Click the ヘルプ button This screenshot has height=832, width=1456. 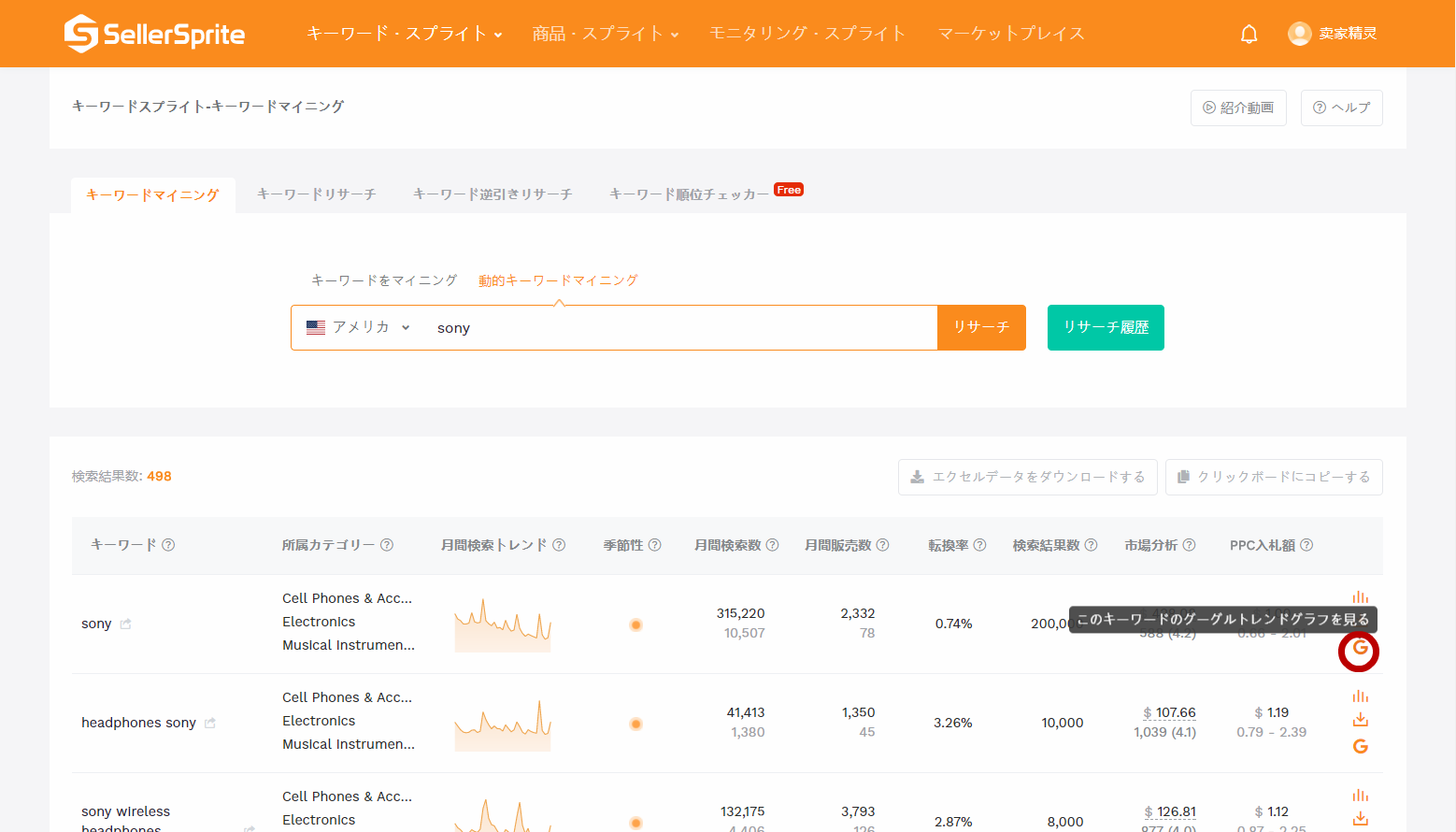[1341, 108]
